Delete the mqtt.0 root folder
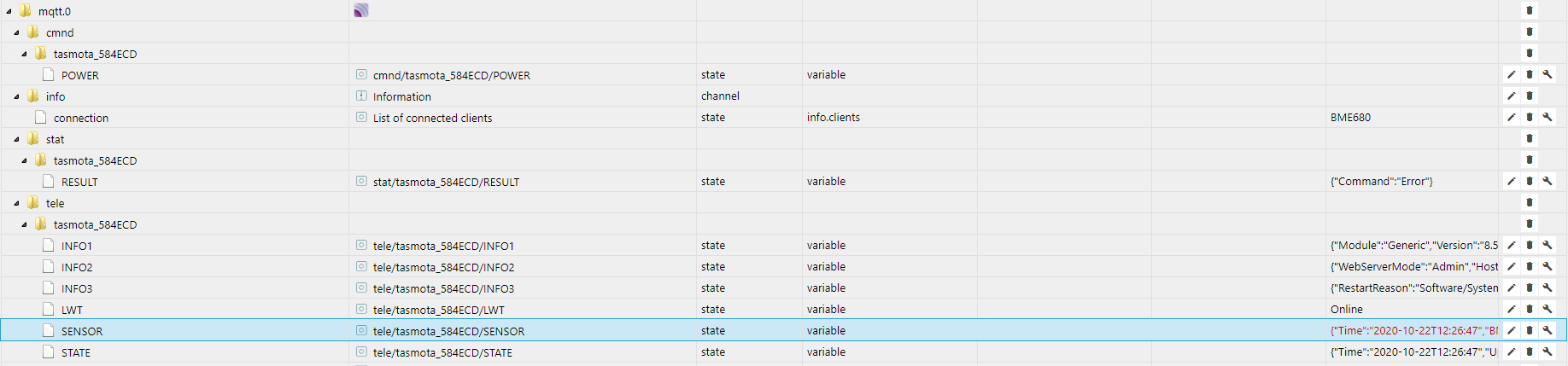 tap(1530, 11)
